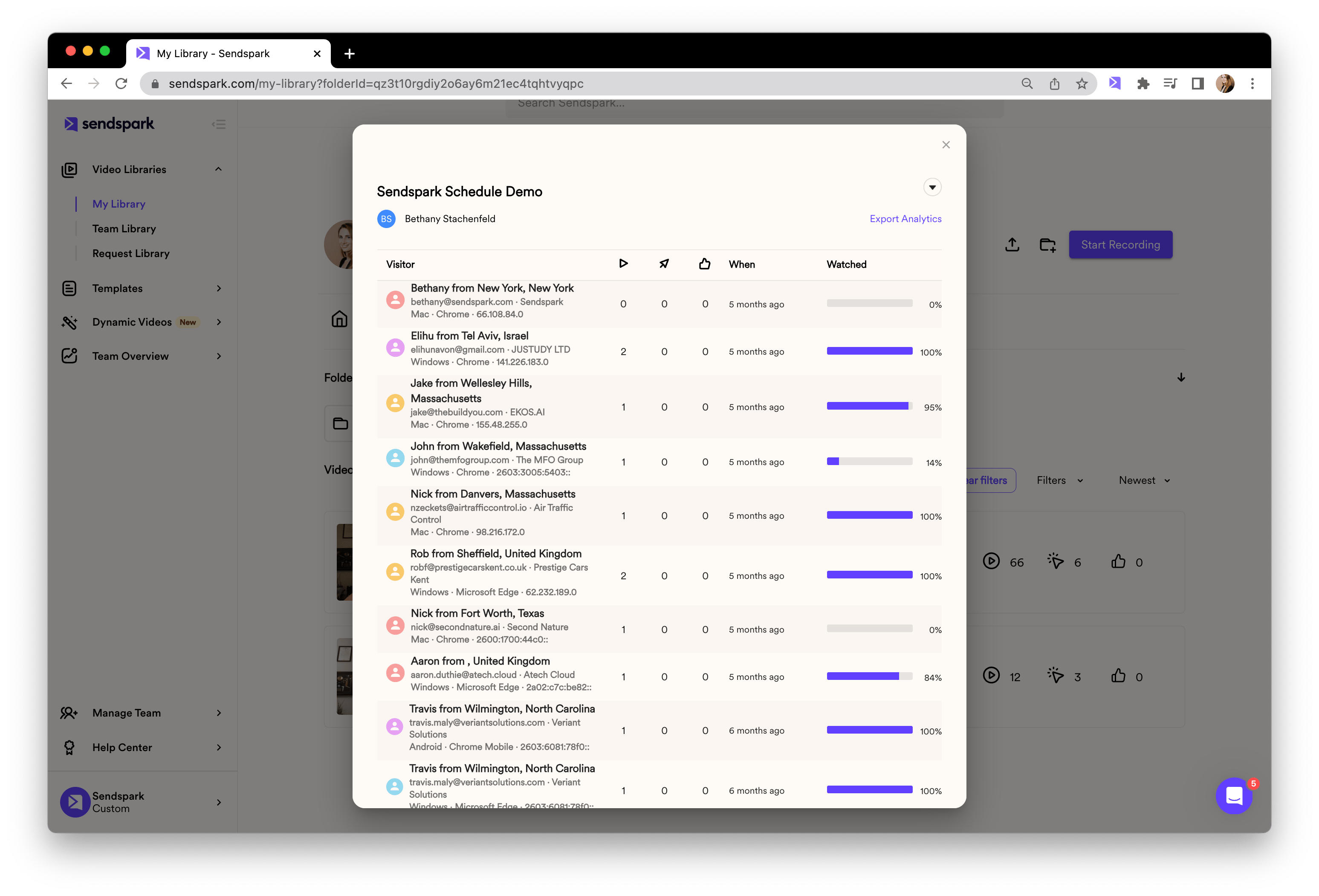Open Sendspark Custom workspace chevron
This screenshot has height=896, width=1319.
[219, 802]
